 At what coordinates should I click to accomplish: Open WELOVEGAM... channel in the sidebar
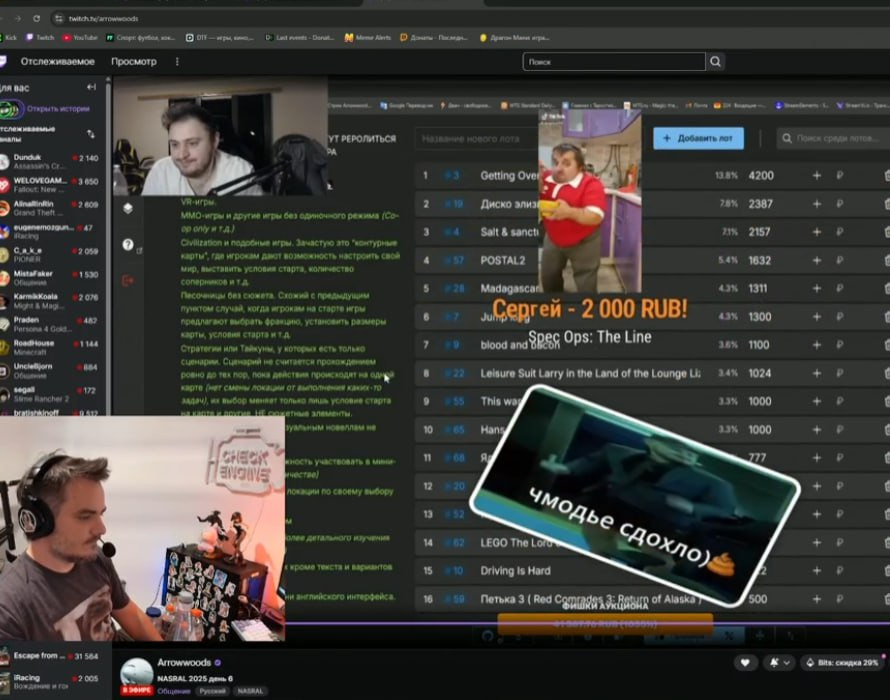pos(50,185)
